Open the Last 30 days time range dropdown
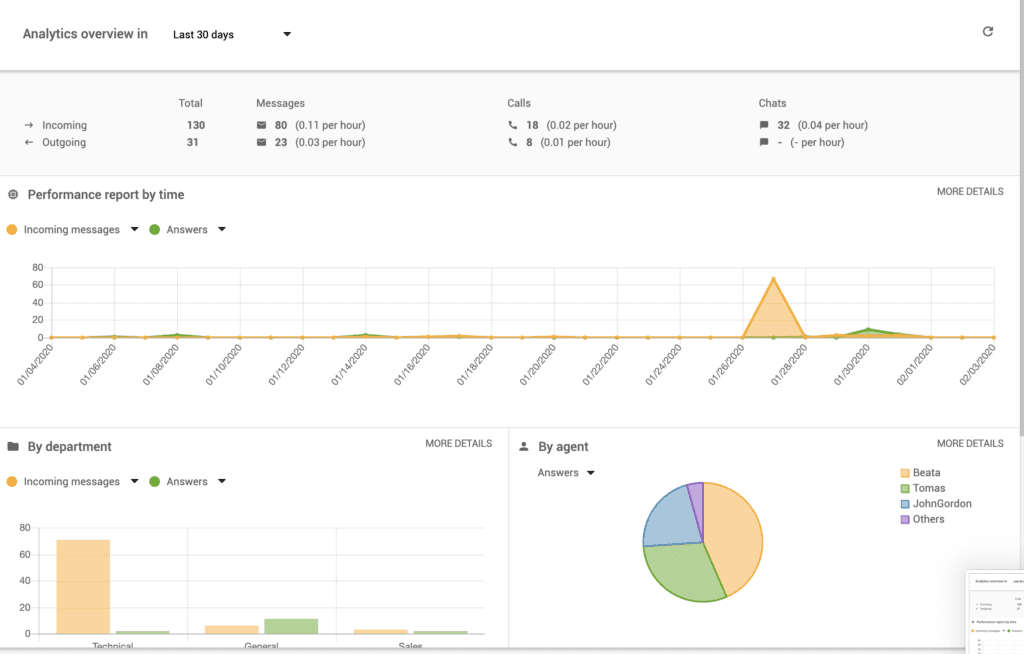 [230, 34]
